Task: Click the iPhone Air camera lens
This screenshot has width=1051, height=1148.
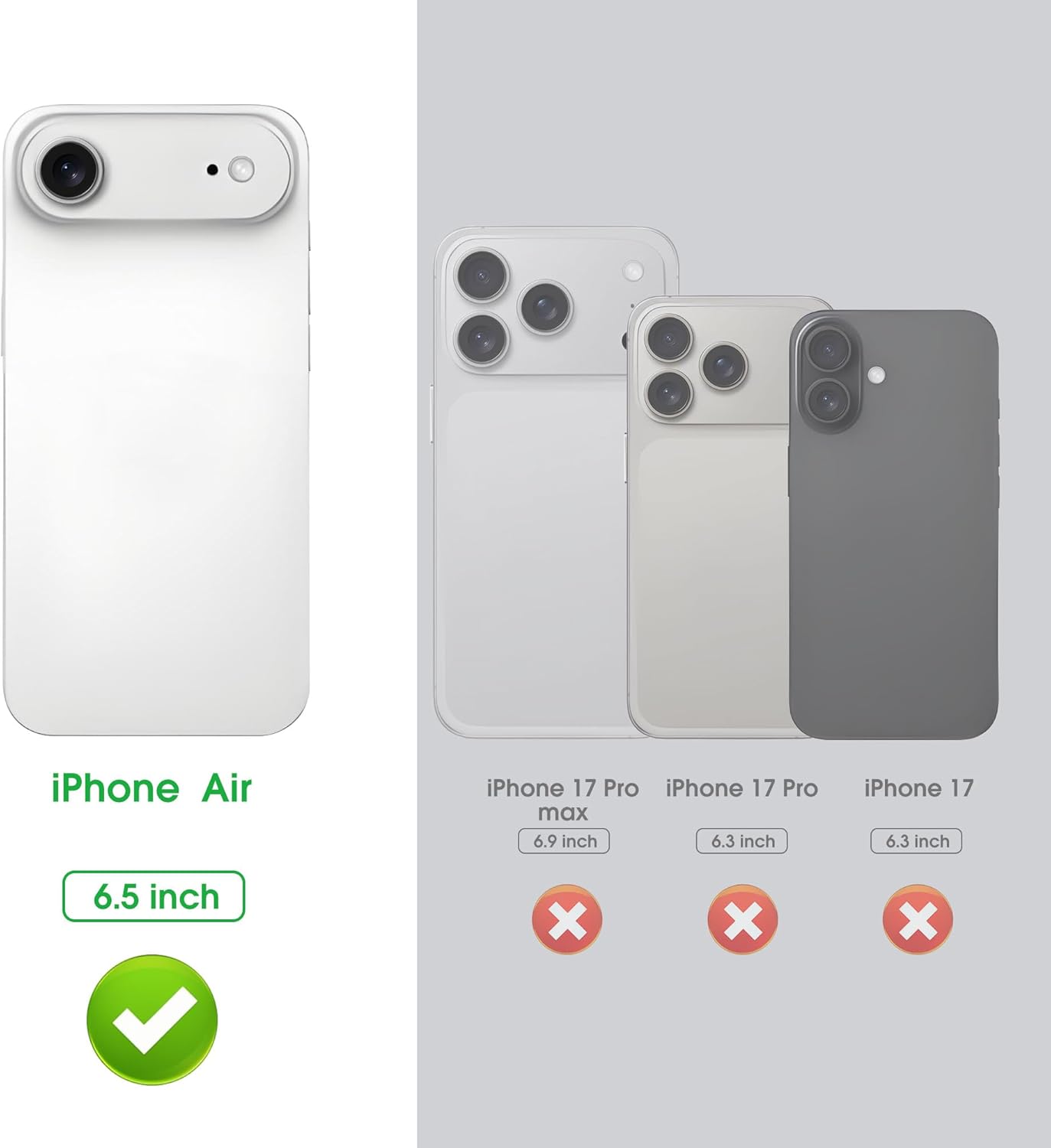Action: pos(70,169)
